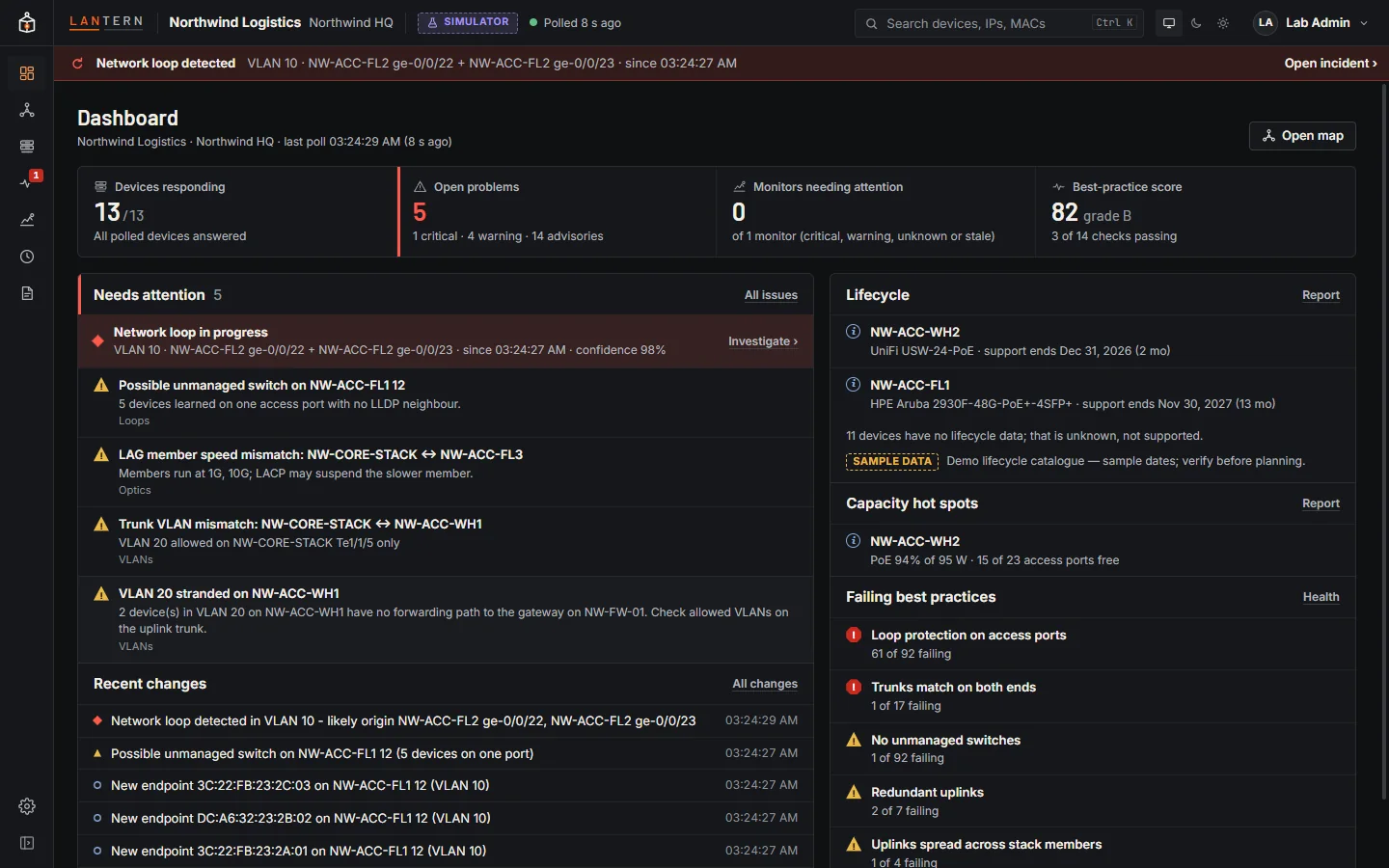Click the Open map button
The height and width of the screenshot is (868, 1389).
(x=1302, y=136)
